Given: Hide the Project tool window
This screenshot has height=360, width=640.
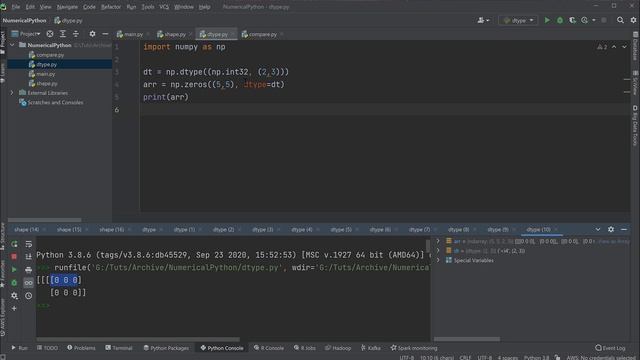Looking at the screenshot, I should (x=105, y=34).
